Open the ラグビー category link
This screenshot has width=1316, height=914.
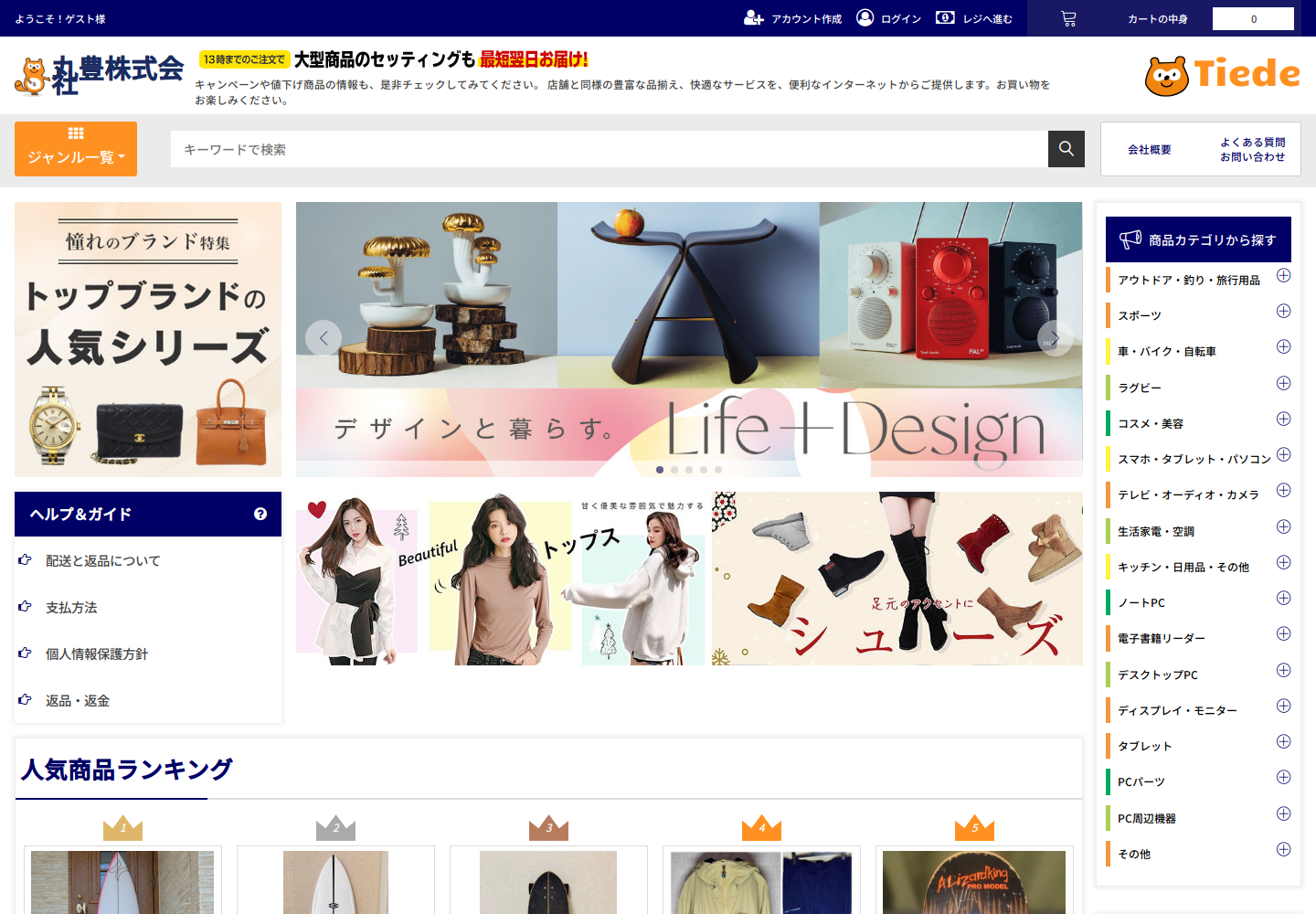tap(1140, 388)
